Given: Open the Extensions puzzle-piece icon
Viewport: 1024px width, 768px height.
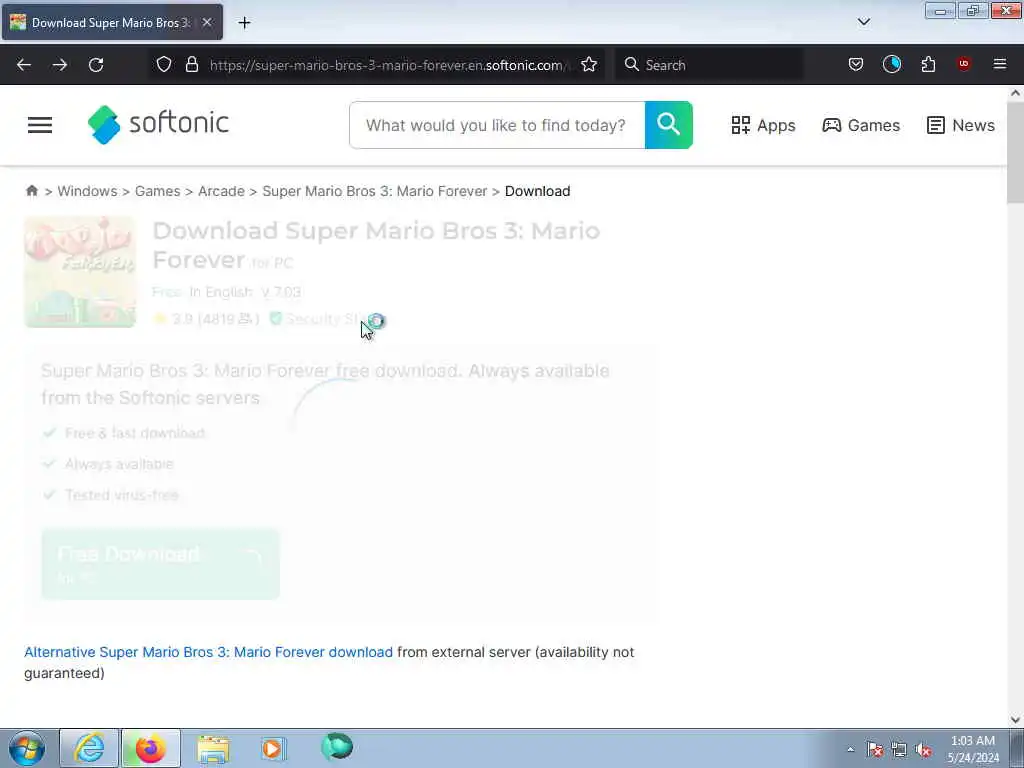Looking at the screenshot, I should [928, 64].
